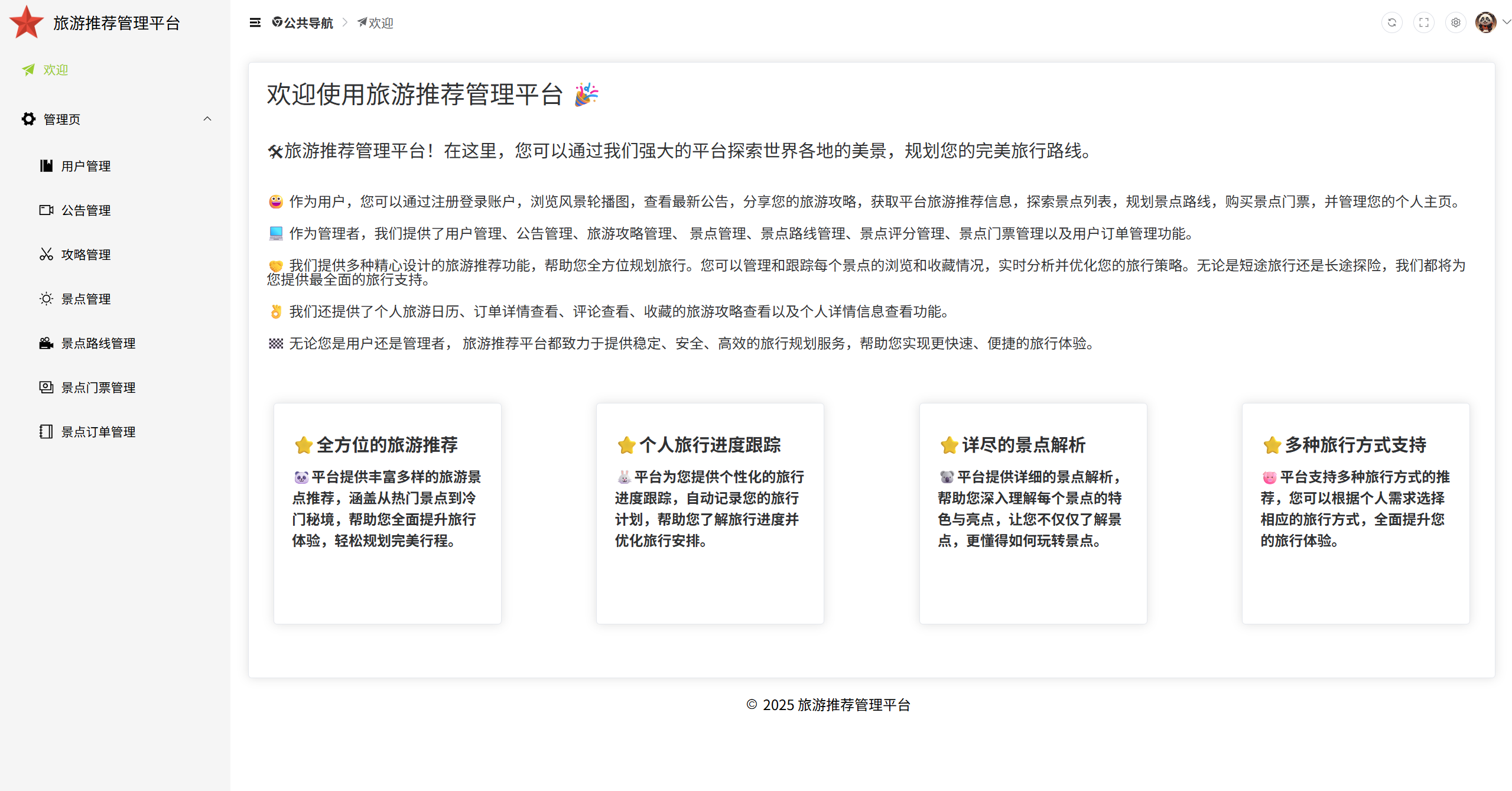Screen dimensions: 1512x791
Task: Click the user avatar picture
Action: (1485, 22)
